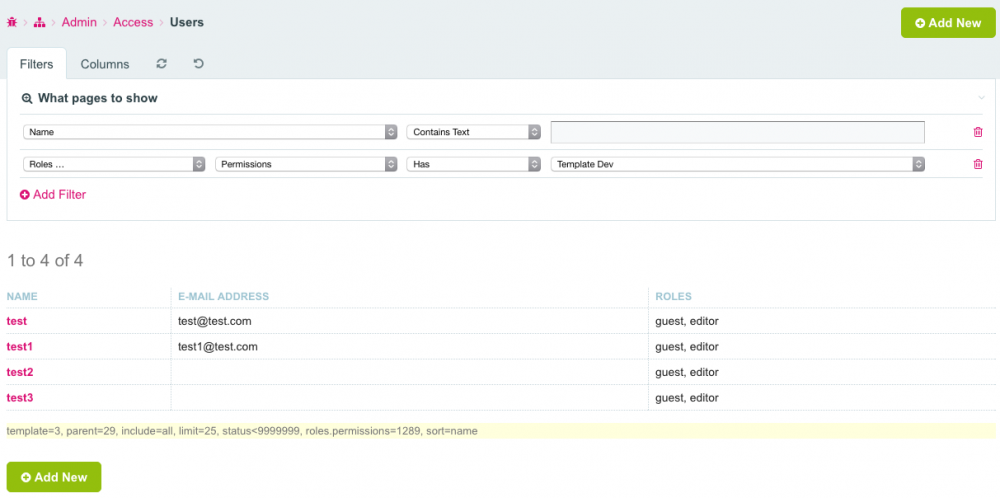This screenshot has height=498, width=1000.
Task: Open the Permissions subfield dropdown
Action: (x=306, y=164)
